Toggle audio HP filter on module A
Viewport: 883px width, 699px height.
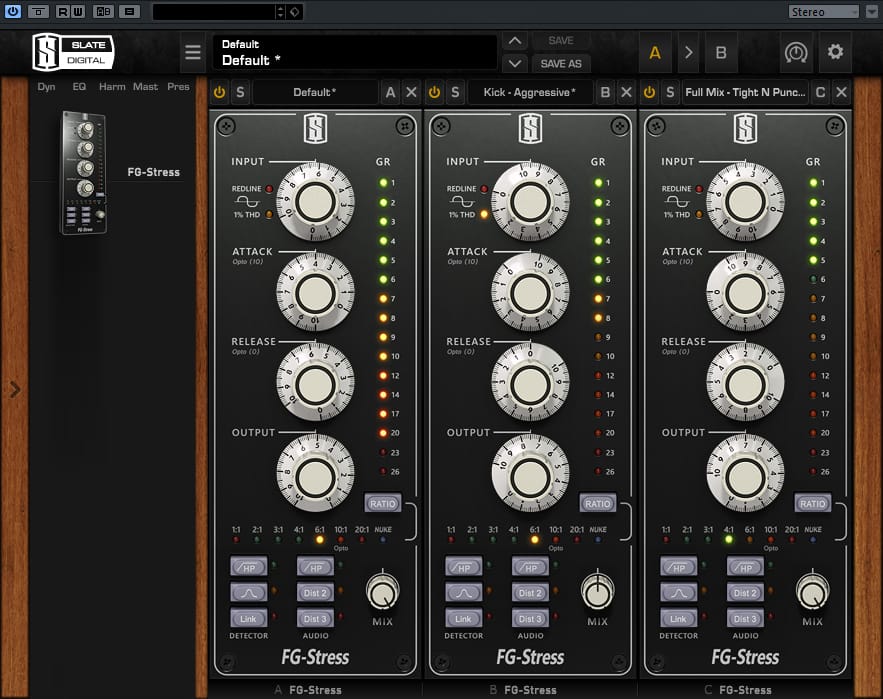click(x=315, y=567)
